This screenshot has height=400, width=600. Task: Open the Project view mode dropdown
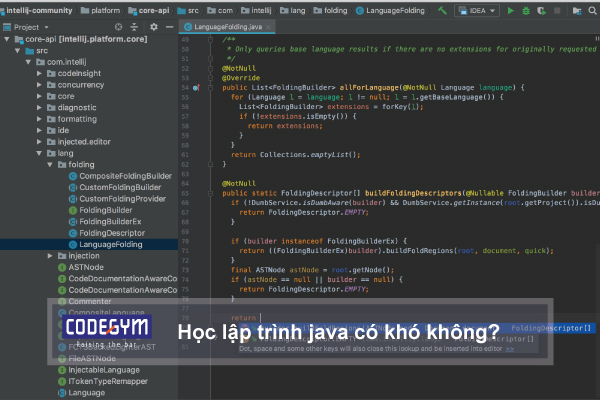pos(46,27)
